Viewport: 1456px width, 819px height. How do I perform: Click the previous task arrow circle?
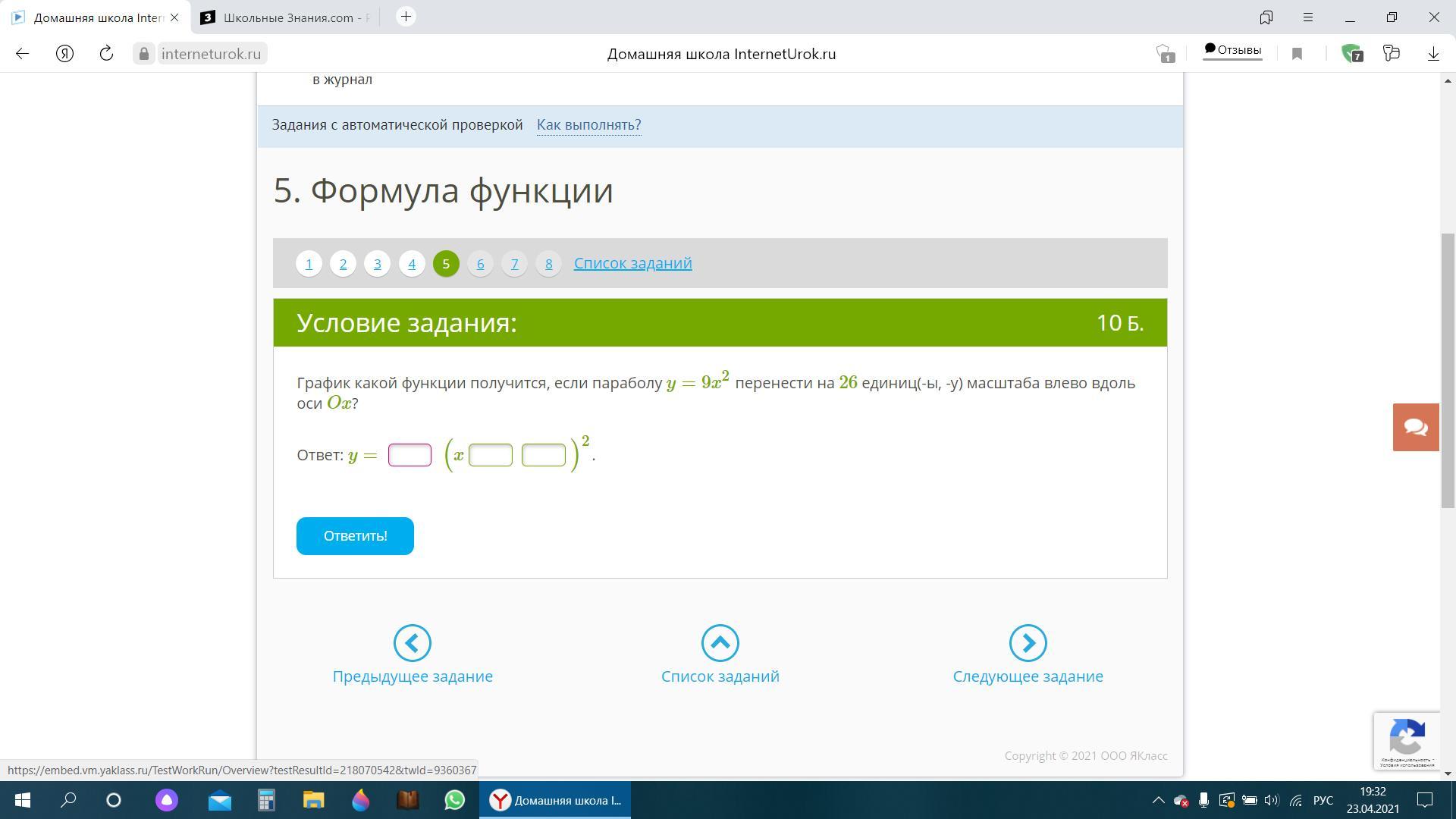point(412,643)
